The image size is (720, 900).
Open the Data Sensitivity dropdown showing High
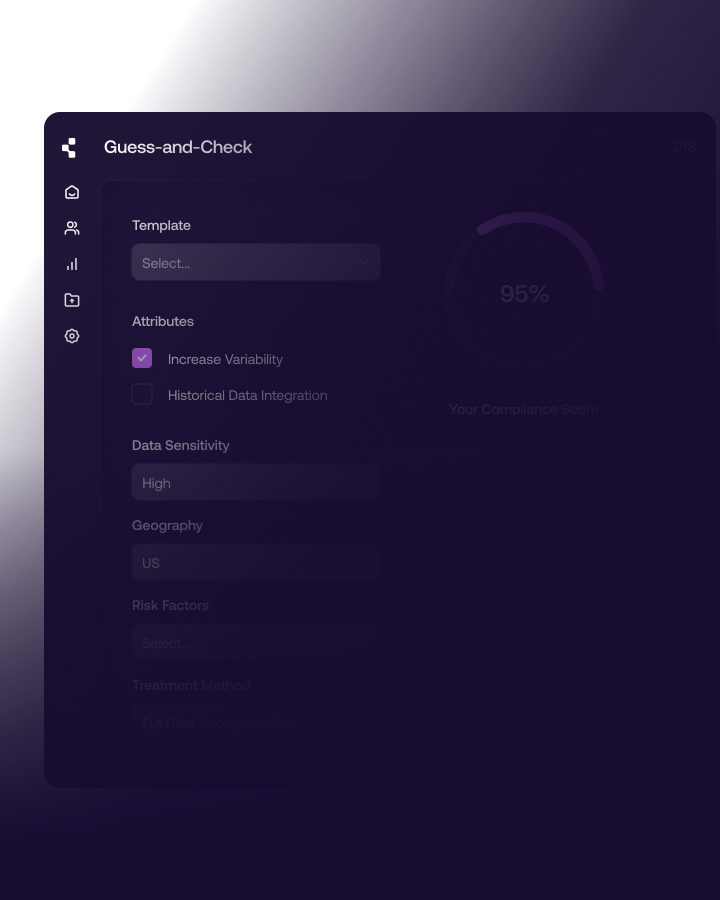pyautogui.click(x=256, y=483)
